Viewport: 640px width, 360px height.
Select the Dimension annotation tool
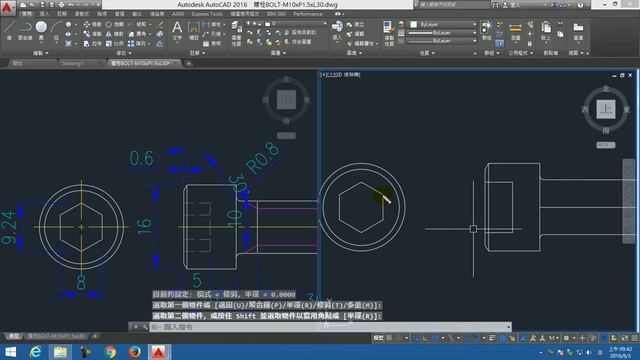(x=193, y=31)
